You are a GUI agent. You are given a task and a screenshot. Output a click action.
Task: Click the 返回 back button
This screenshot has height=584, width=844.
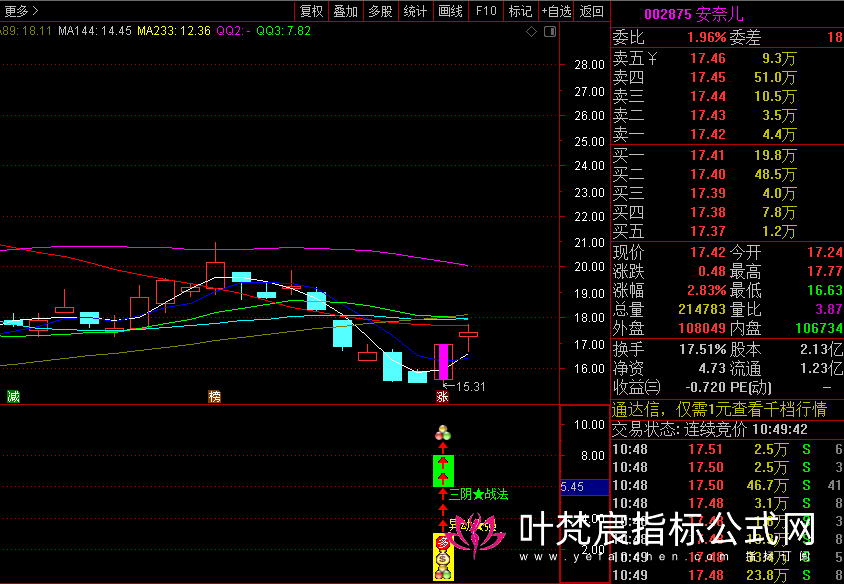pos(592,11)
